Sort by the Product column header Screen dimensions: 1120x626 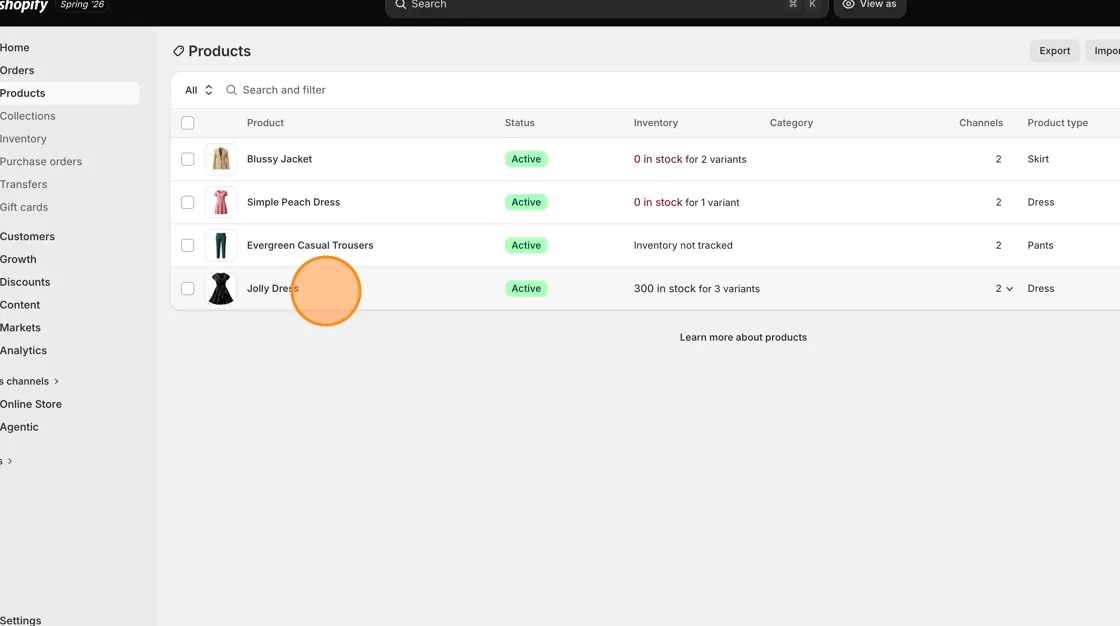(265, 123)
